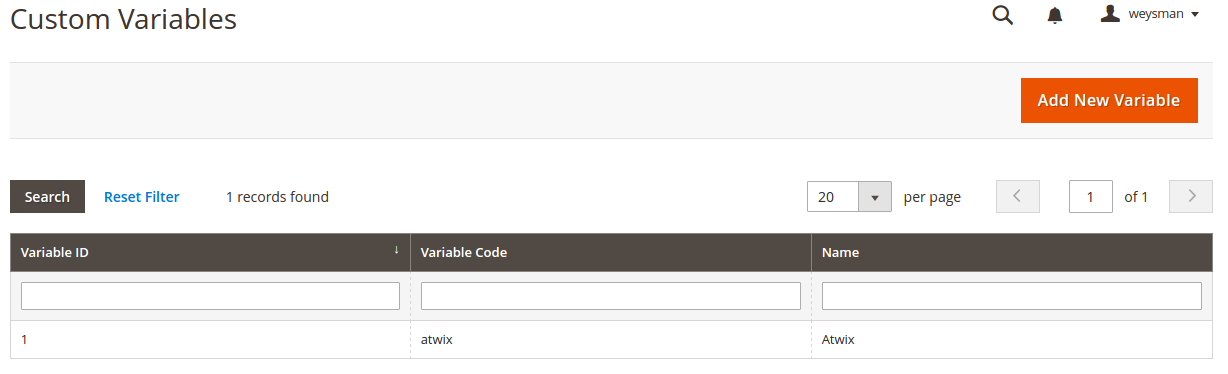Screen dimensions: 1228x374
Task: Open the per page dropdown arrow
Action: click(x=875, y=197)
